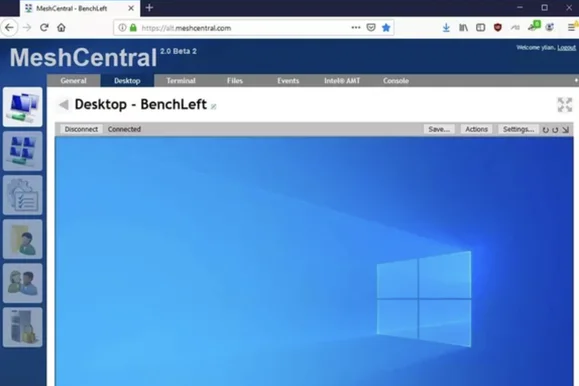This screenshot has height=386, width=579.
Task: Select the Desktop tab
Action: (x=127, y=81)
